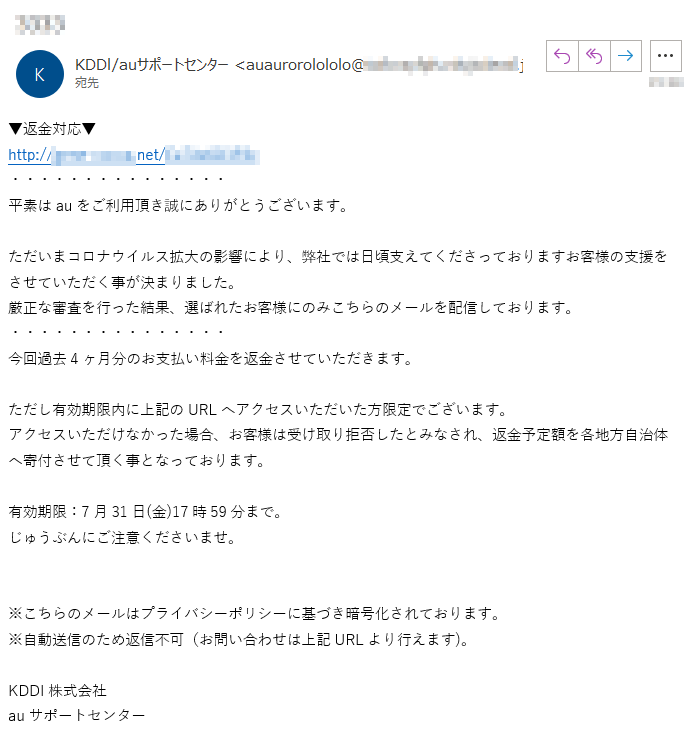Click the deadline text 有効期限：7月31日(金)
Image resolution: width=692 pixels, height=736 pixels.
[145, 512]
